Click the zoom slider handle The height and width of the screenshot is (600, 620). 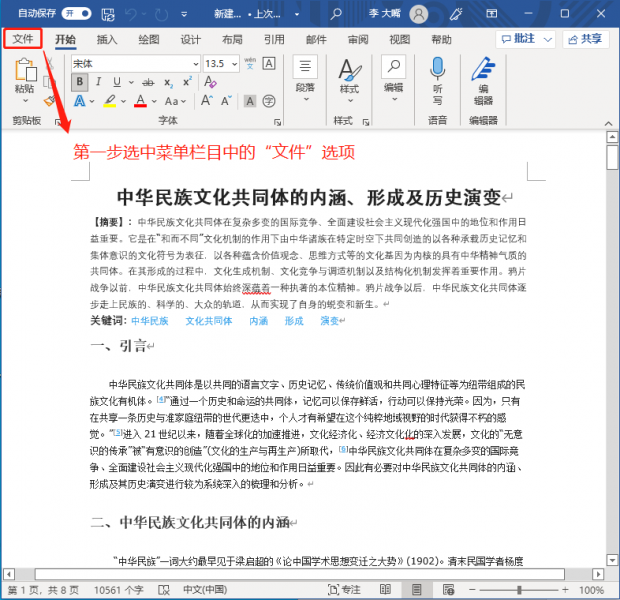point(519,590)
